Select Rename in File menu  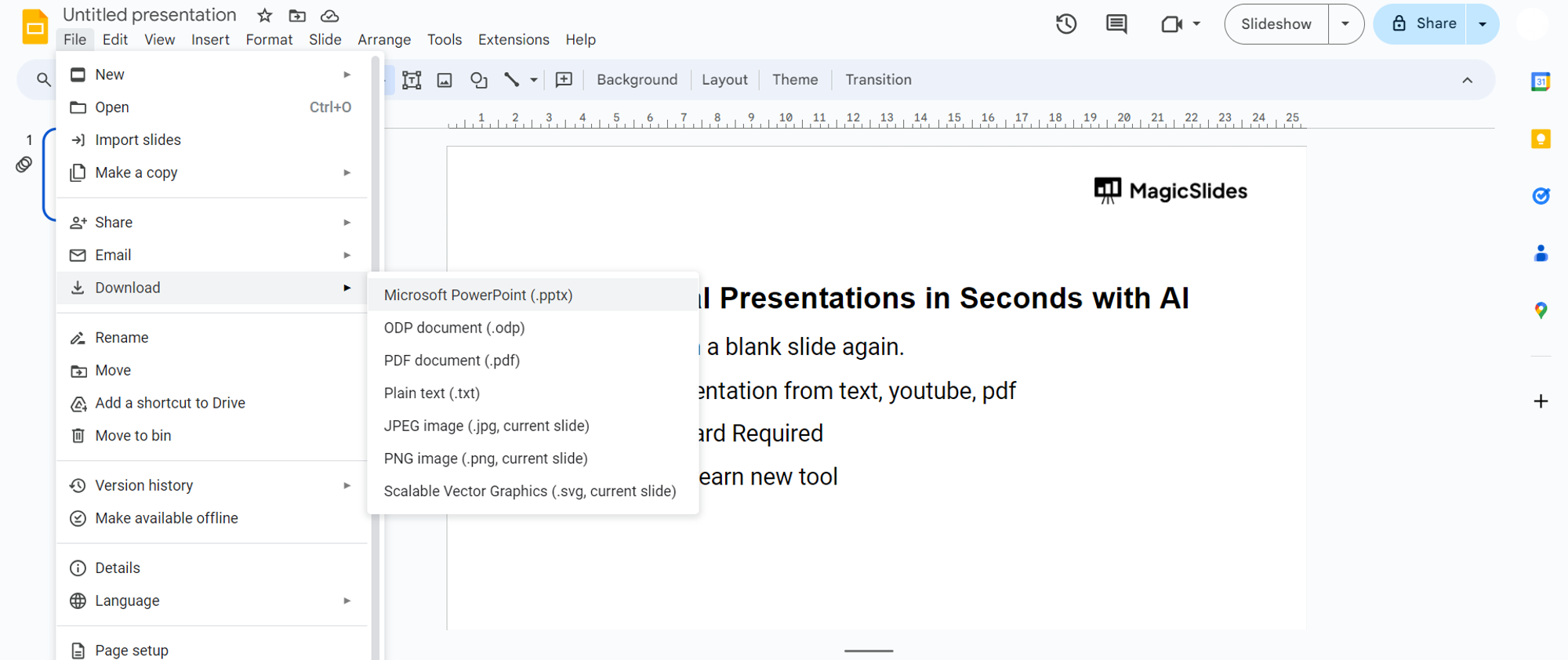[x=212, y=338]
